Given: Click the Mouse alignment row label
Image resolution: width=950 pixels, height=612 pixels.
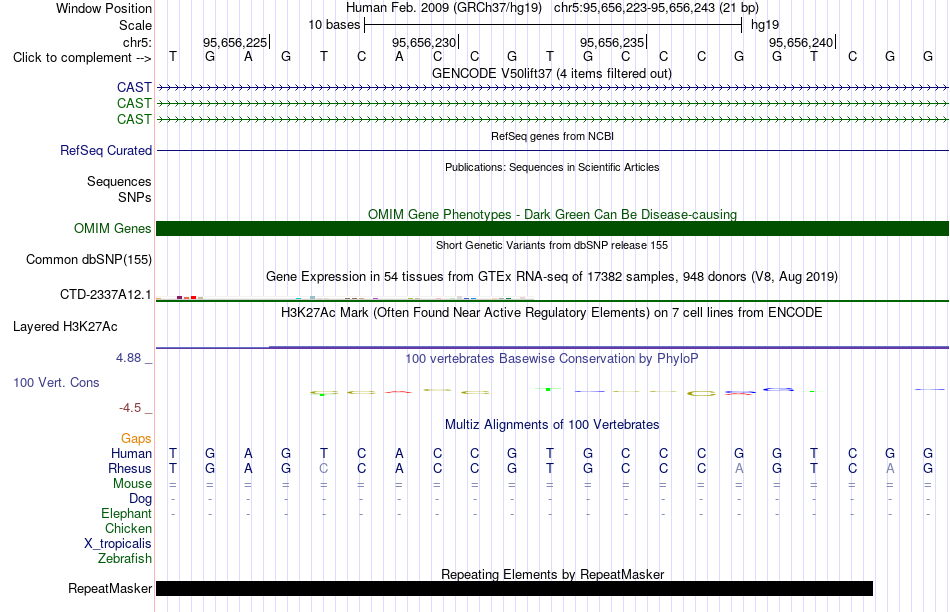Looking at the screenshot, I should tap(132, 484).
